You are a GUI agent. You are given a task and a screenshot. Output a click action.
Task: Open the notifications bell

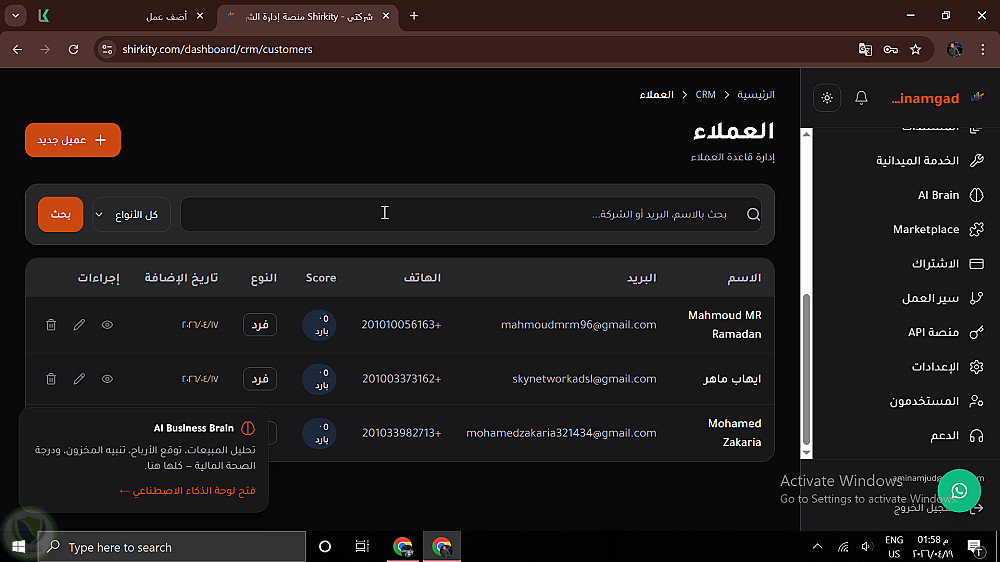tap(861, 98)
